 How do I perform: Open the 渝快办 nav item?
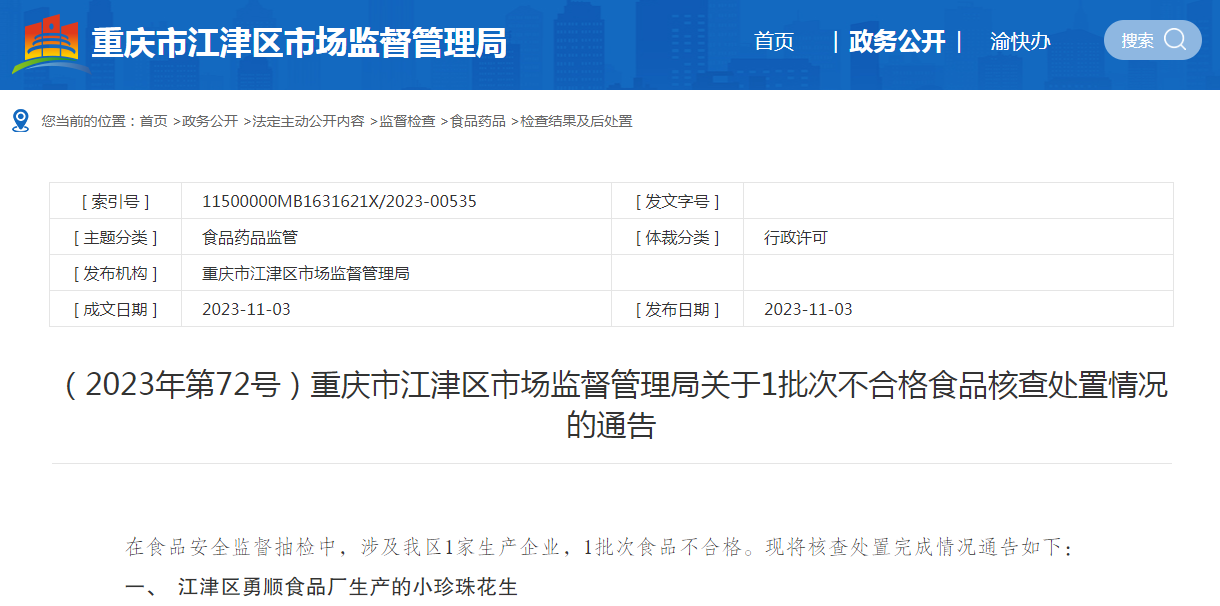1020,42
